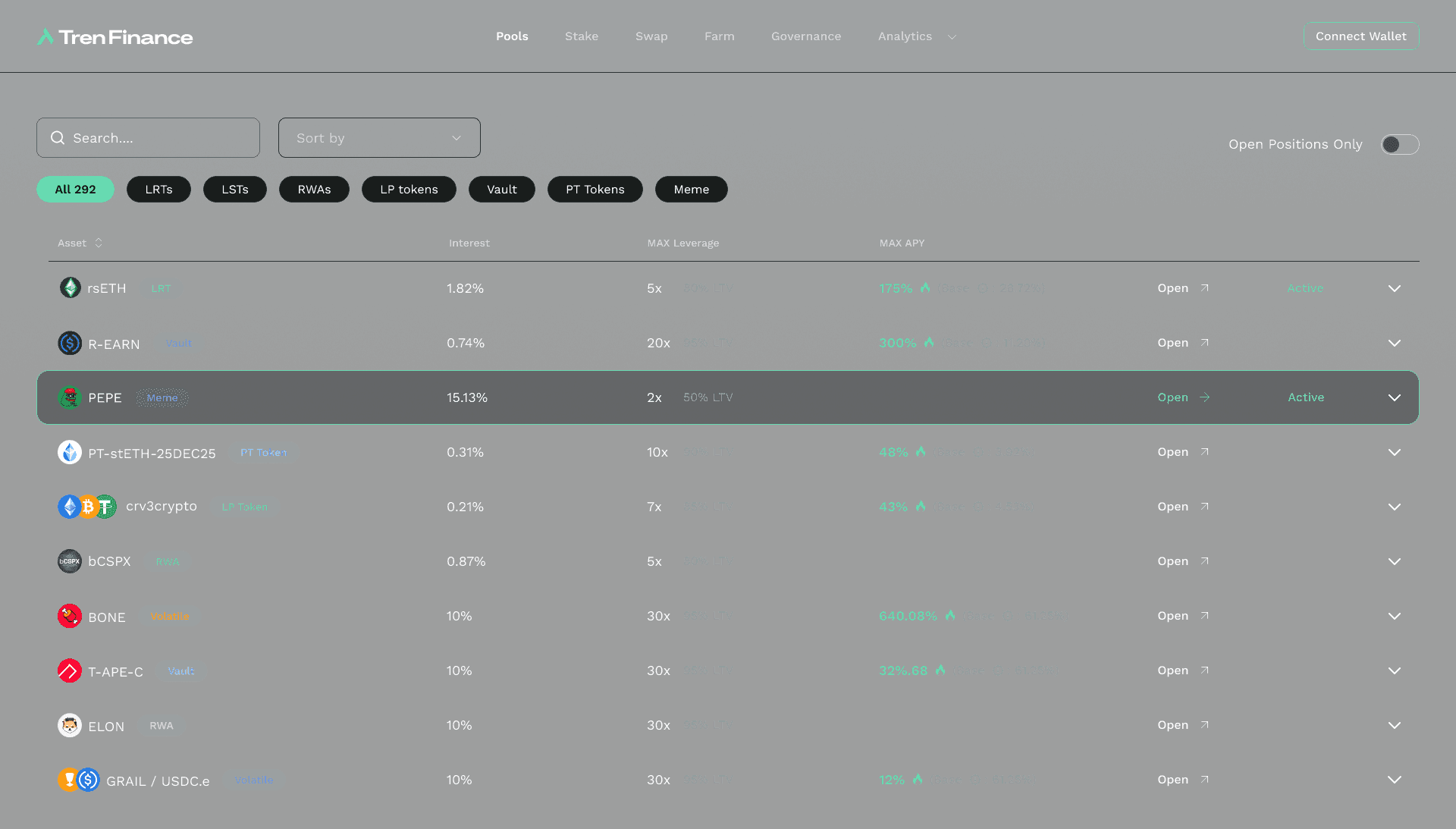Click the crv3crypto LP token icons
The width and height of the screenshot is (1456, 829).
[86, 506]
